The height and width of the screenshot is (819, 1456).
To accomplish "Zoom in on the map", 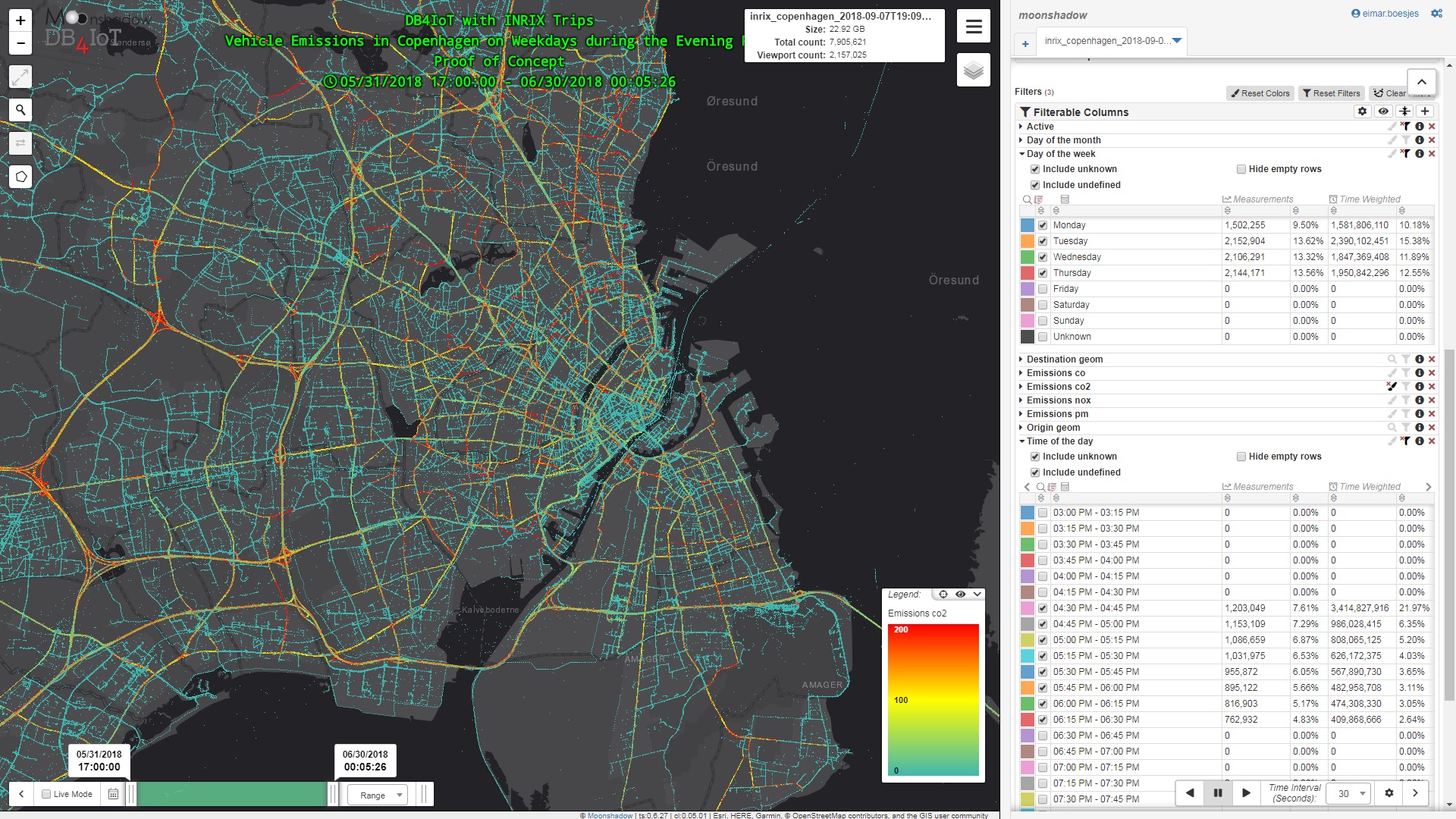I will pyautogui.click(x=20, y=20).
